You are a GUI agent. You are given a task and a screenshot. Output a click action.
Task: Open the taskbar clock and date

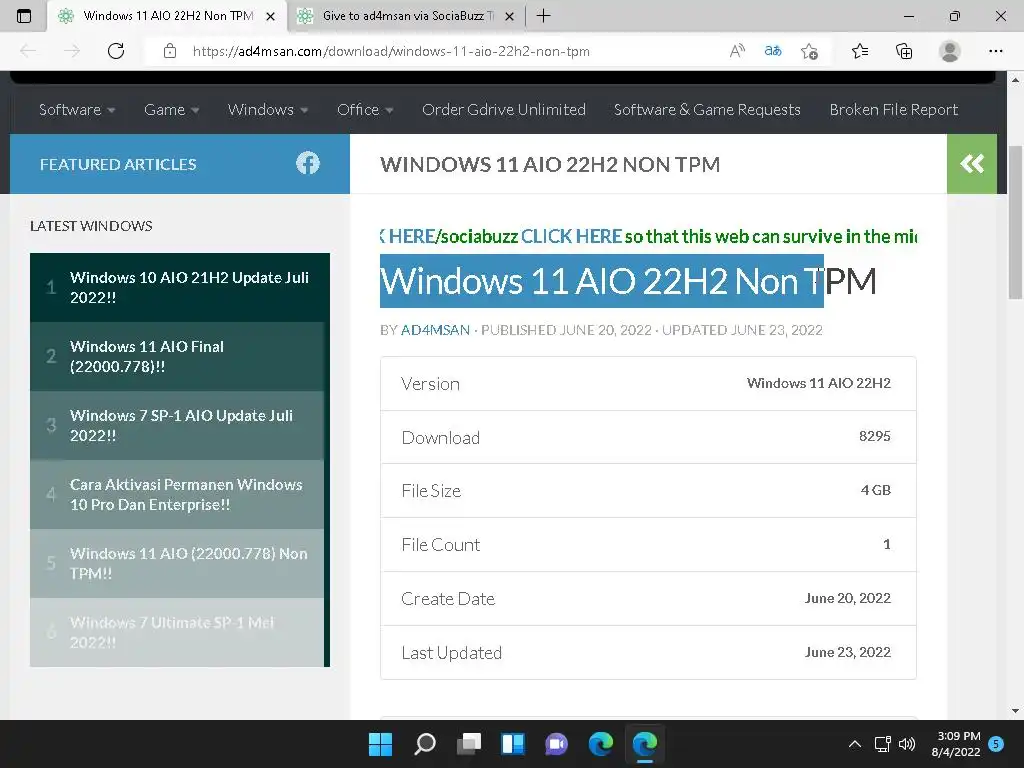pyautogui.click(x=956, y=744)
